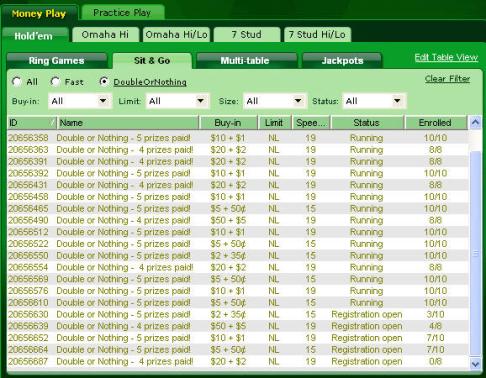The width and height of the screenshot is (486, 378).
Task: Click the table's vertical scrollbar thumb
Action: pyautogui.click(x=475, y=253)
